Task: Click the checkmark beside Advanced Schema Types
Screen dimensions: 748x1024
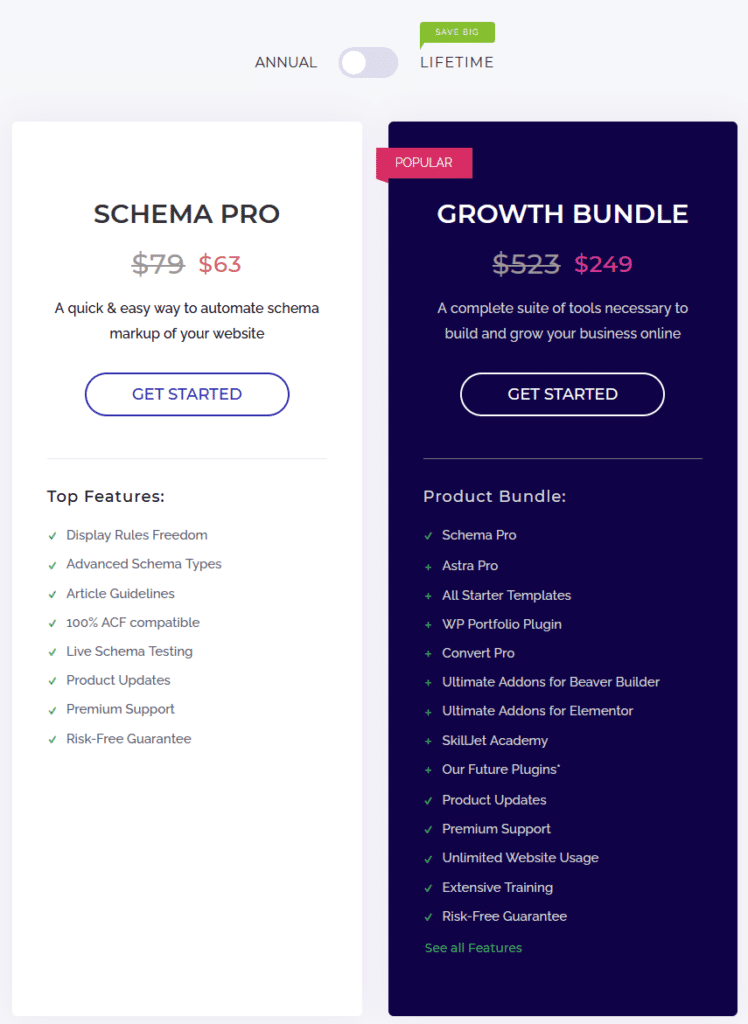Action: (x=51, y=564)
